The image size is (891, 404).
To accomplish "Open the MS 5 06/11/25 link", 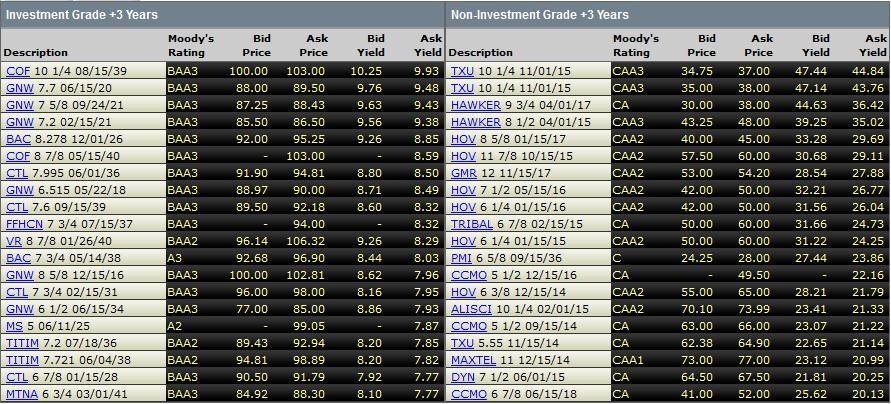I will (x=14, y=326).
